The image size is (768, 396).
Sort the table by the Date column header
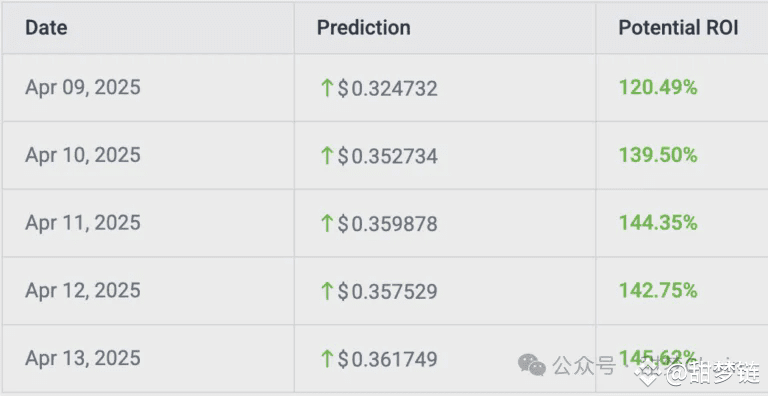(x=46, y=27)
